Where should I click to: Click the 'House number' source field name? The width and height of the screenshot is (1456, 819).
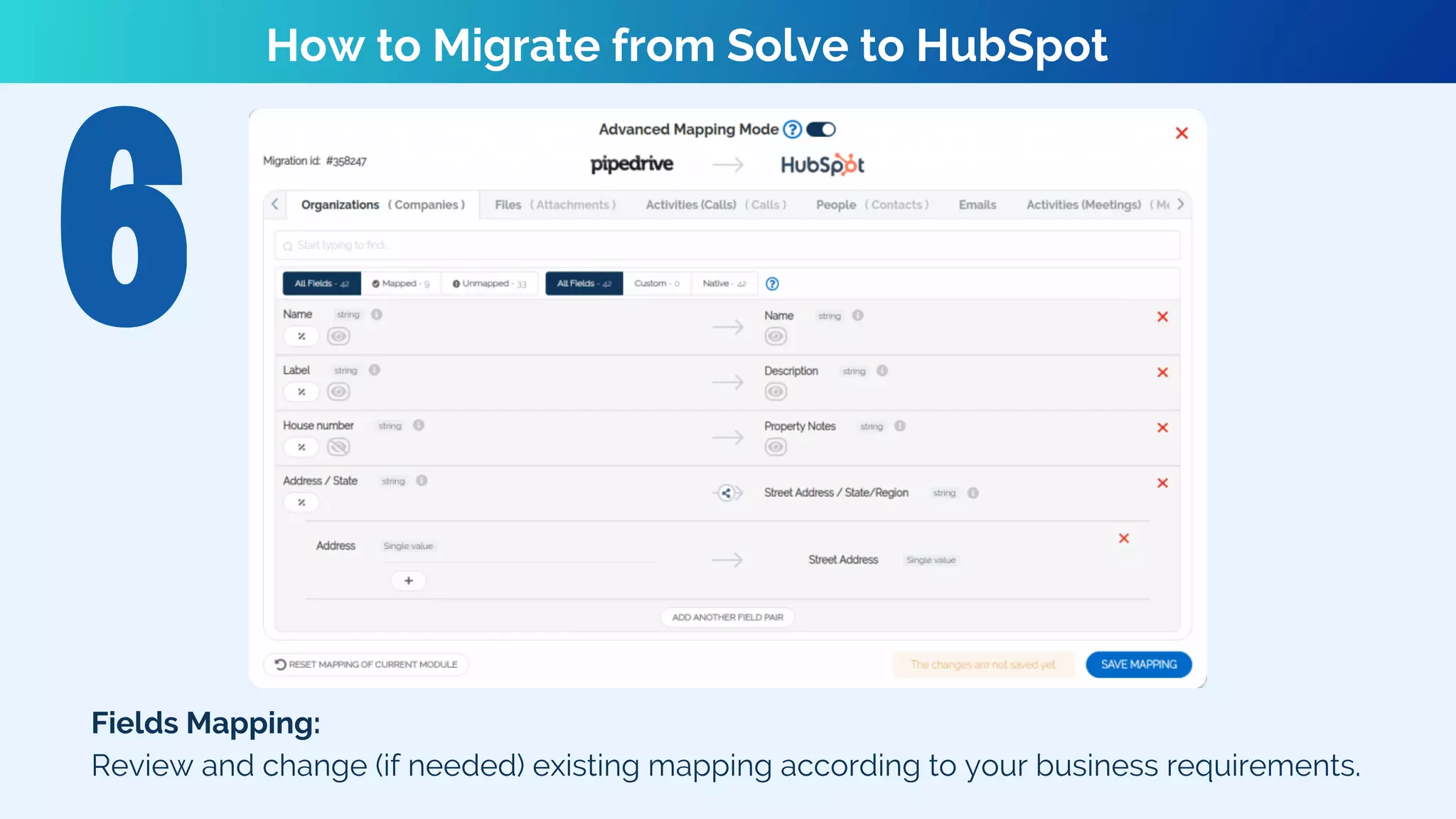point(318,425)
